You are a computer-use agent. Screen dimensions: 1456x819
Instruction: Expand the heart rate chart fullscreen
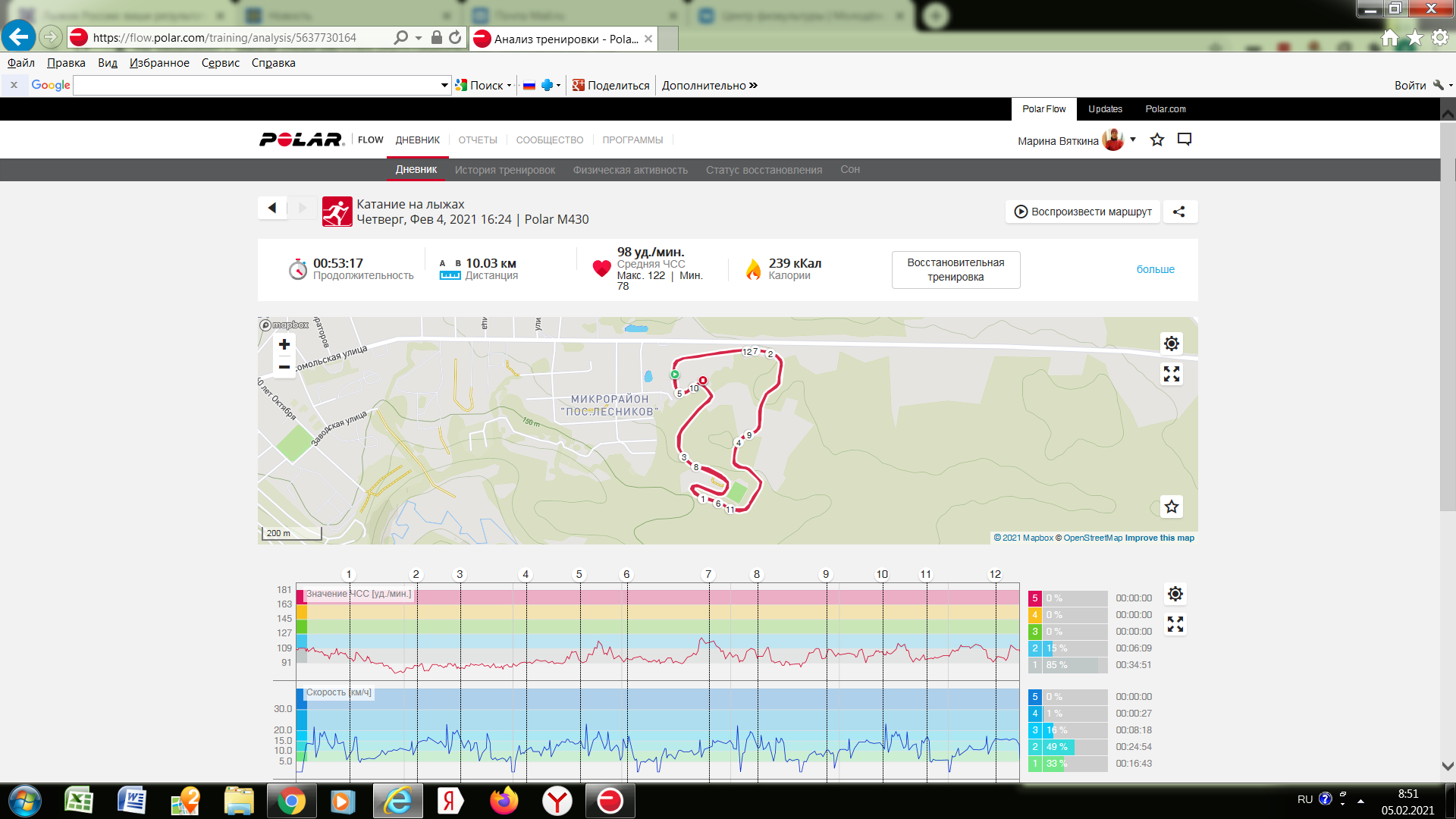click(x=1175, y=624)
